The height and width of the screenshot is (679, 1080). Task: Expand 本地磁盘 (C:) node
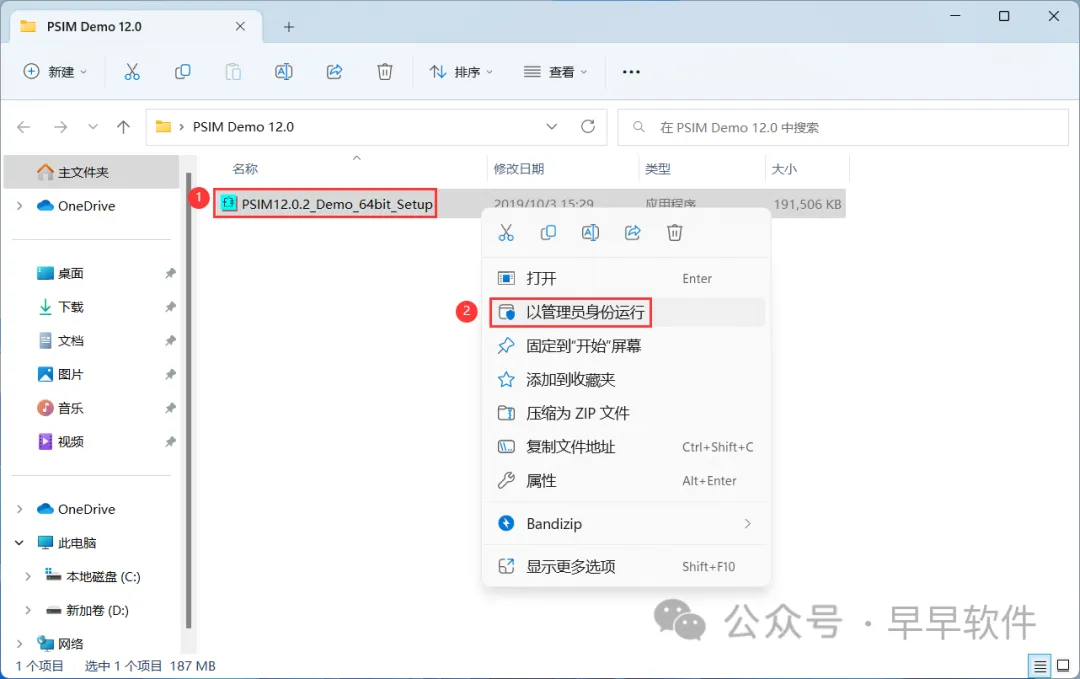point(28,576)
